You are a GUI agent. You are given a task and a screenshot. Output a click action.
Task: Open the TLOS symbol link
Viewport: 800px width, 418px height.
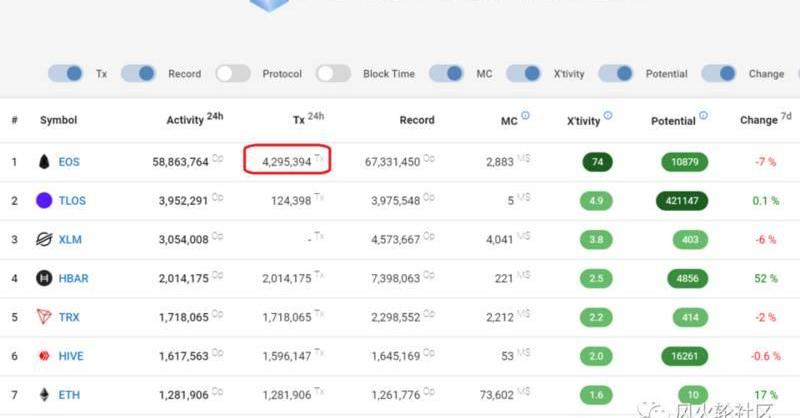click(x=72, y=201)
